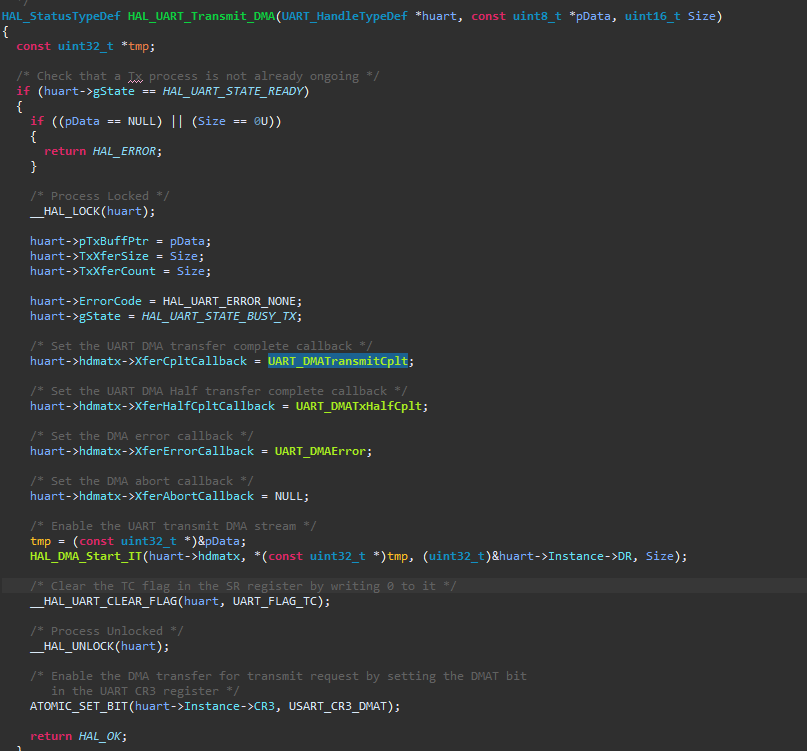Click huart->Instance->DR expression
The image size is (807, 751).
pos(565,556)
